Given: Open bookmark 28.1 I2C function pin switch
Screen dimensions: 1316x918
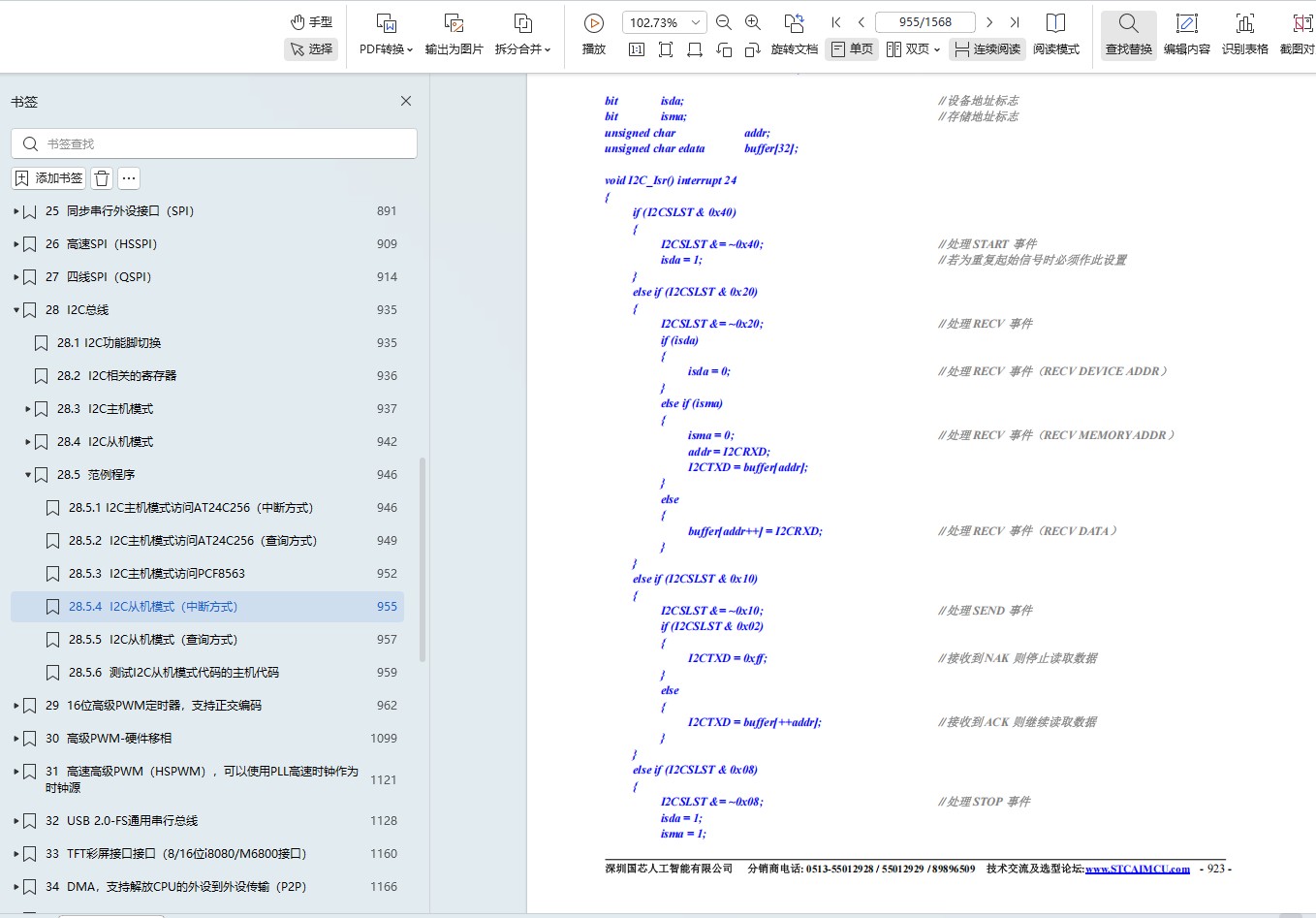Looking at the screenshot, I should (110, 343).
